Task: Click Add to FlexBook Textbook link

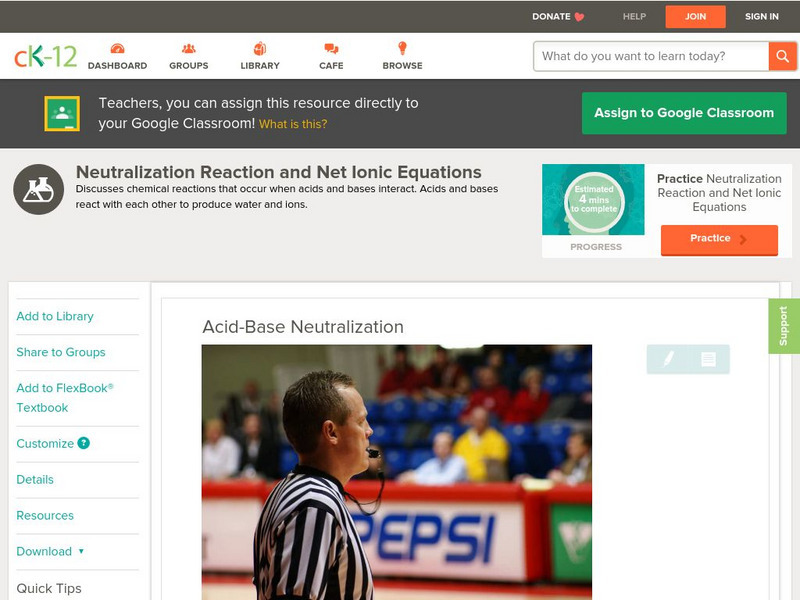Action: click(65, 397)
